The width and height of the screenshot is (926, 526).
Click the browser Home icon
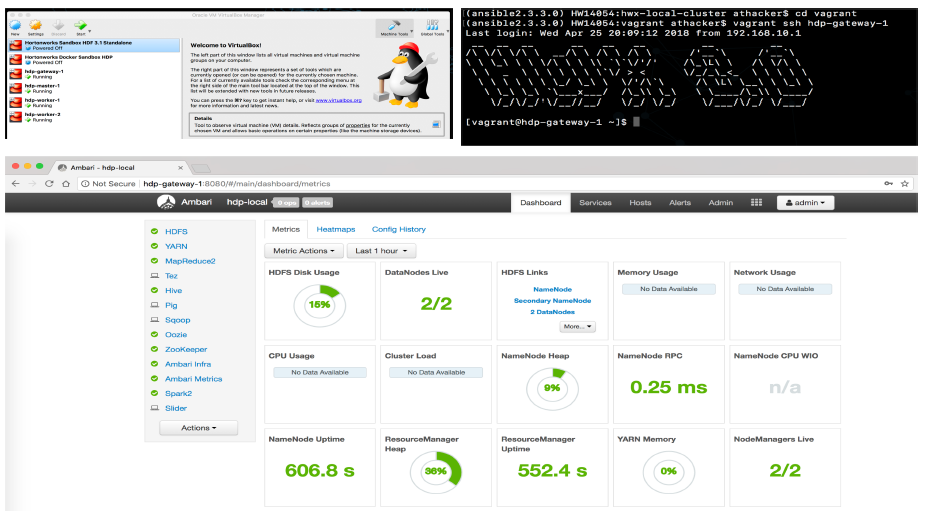[x=66, y=184]
